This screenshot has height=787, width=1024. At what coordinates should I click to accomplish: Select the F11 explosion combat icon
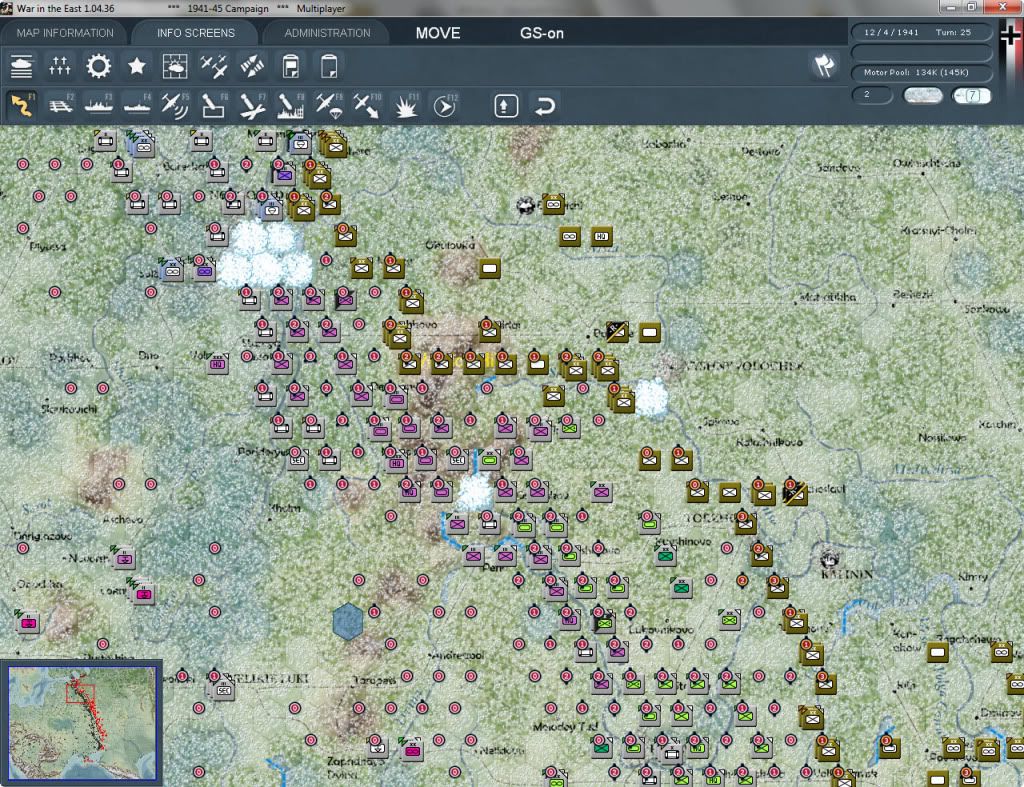pos(406,105)
